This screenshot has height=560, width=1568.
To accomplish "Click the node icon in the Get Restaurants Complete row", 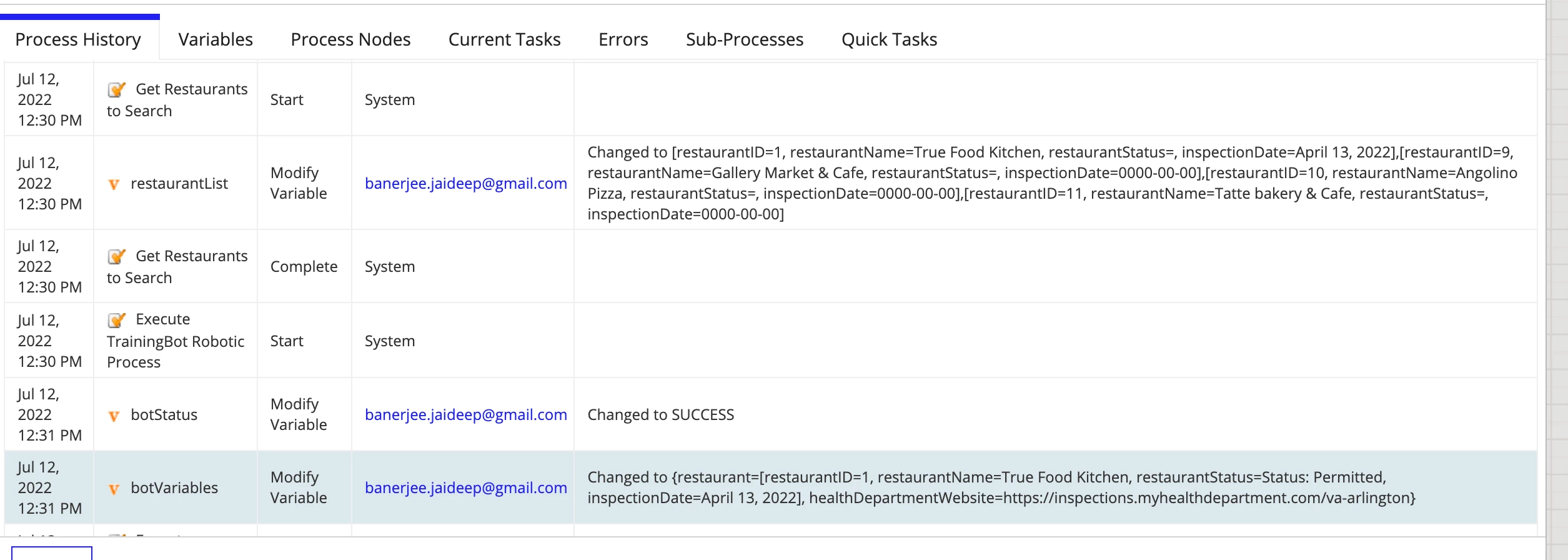I will coord(116,257).
